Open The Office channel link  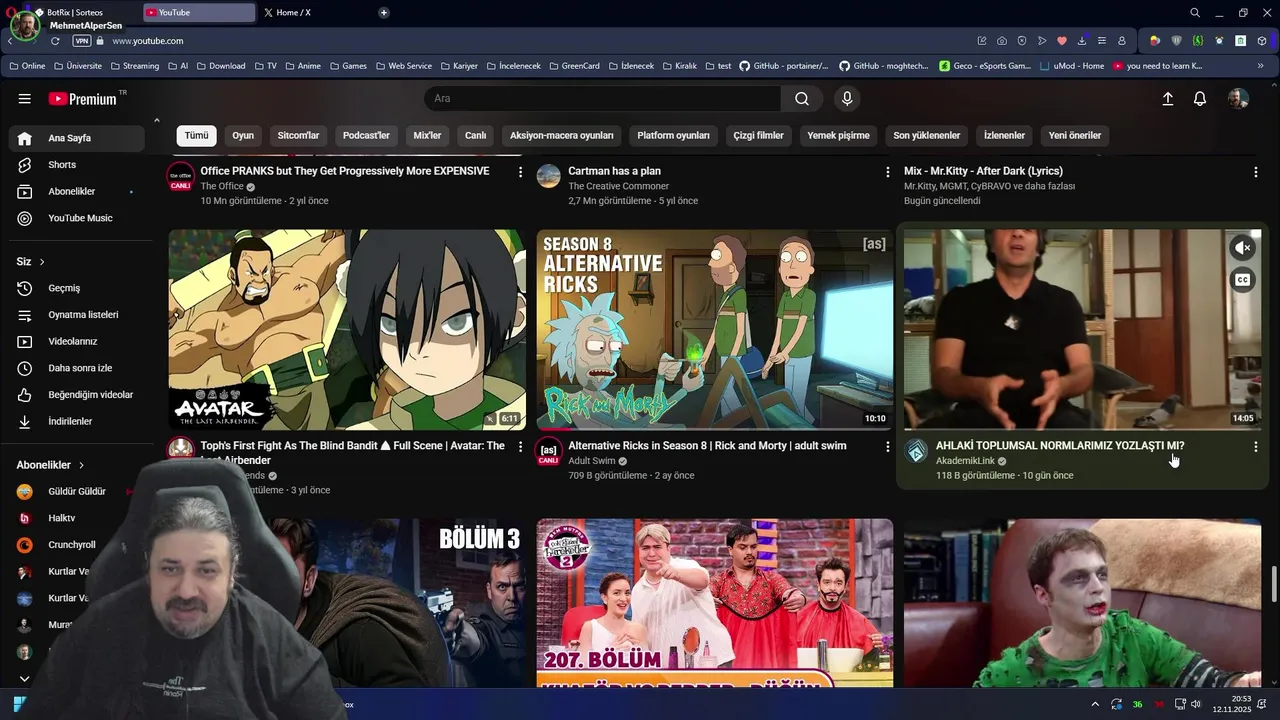pos(222,187)
